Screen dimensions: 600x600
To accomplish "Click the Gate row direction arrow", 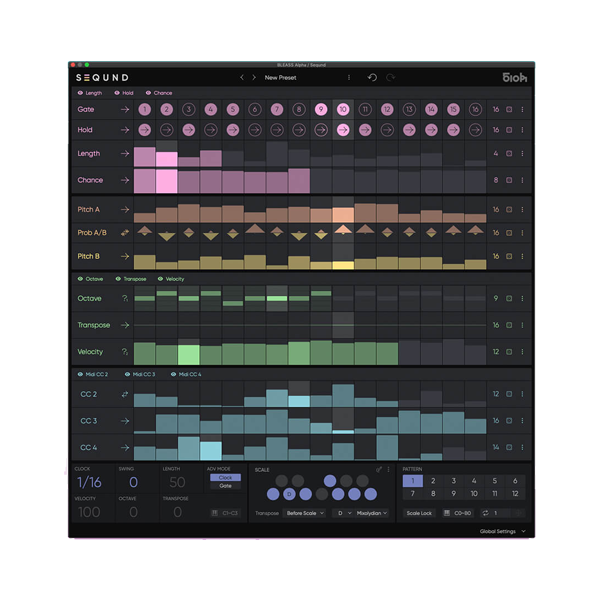I will tap(125, 109).
